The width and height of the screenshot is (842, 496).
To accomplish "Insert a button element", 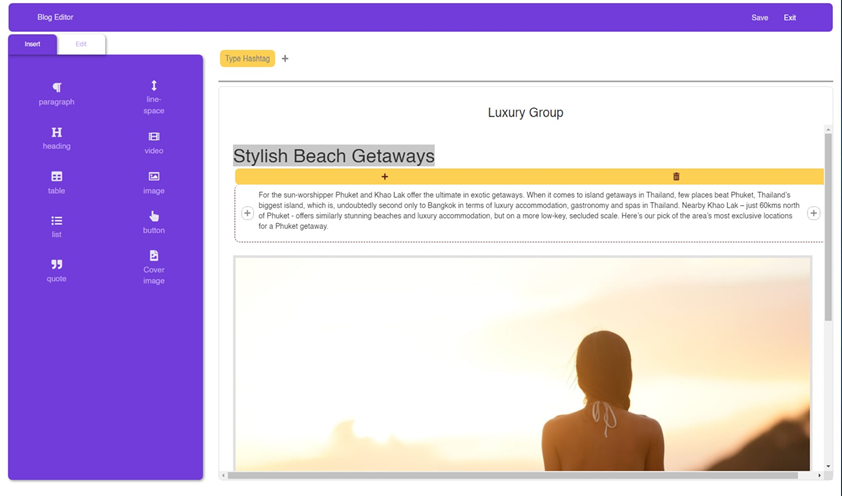I will 154,216.
